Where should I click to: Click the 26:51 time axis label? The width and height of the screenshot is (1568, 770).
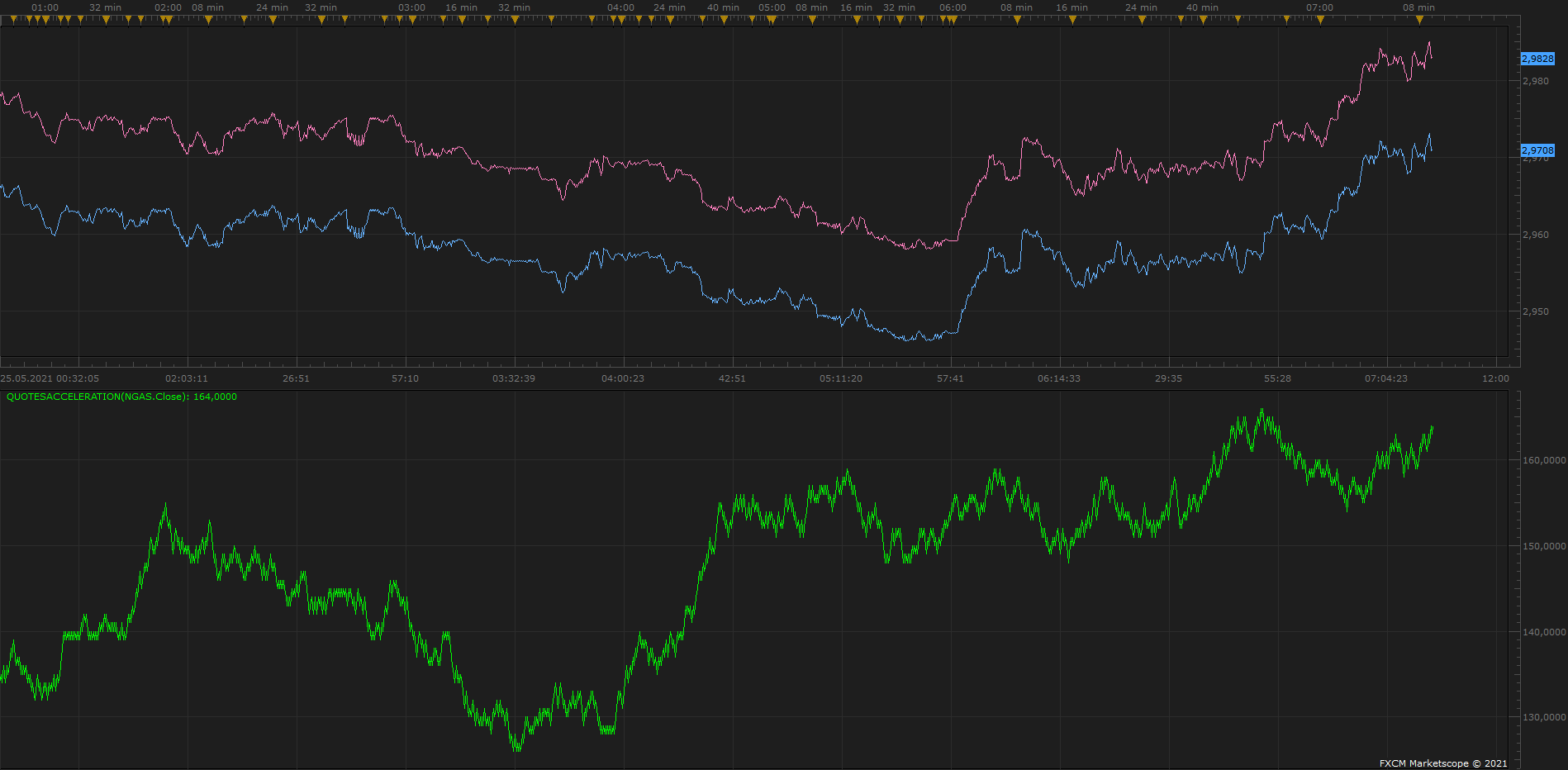coord(296,378)
